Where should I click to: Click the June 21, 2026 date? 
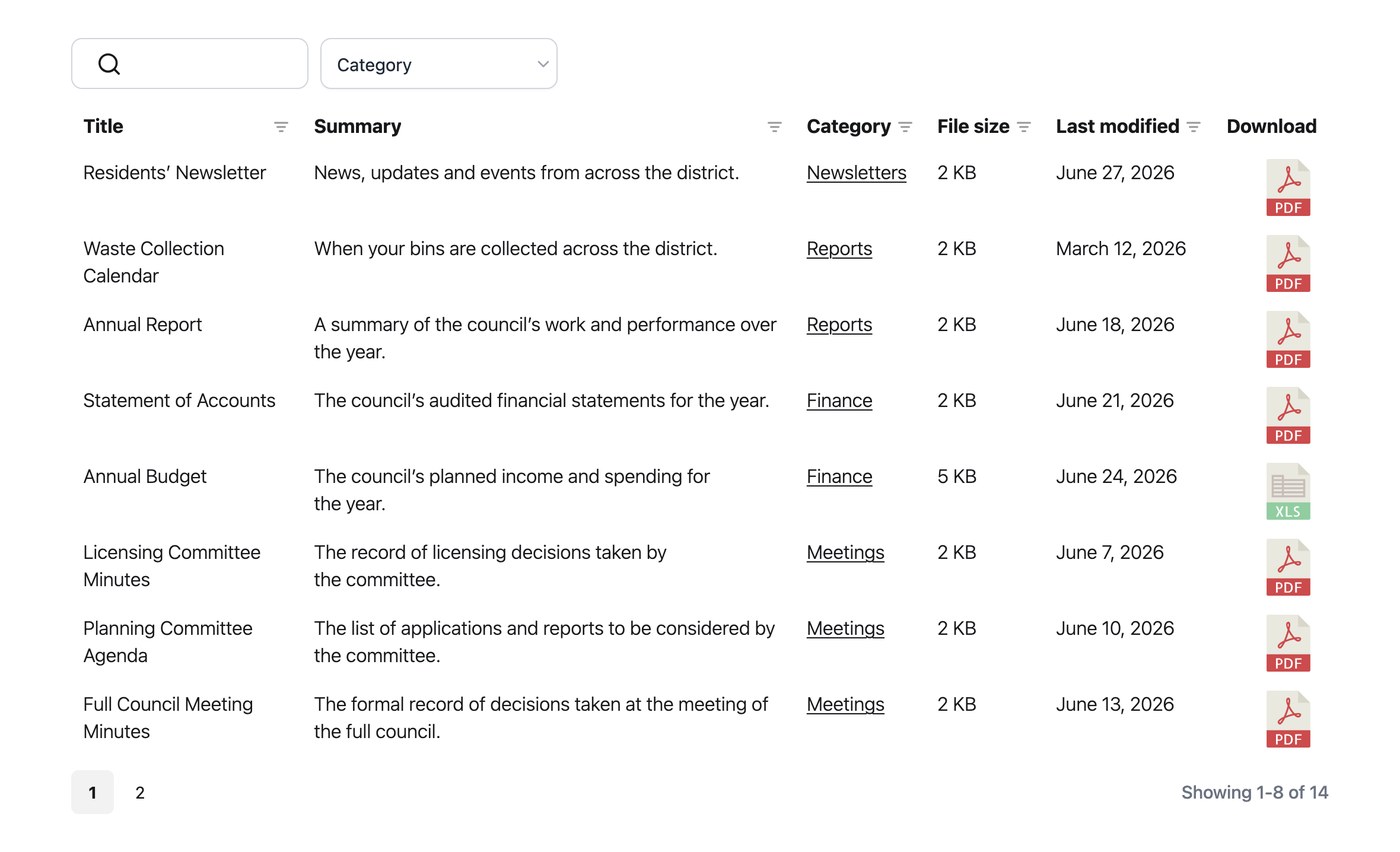tap(1115, 401)
